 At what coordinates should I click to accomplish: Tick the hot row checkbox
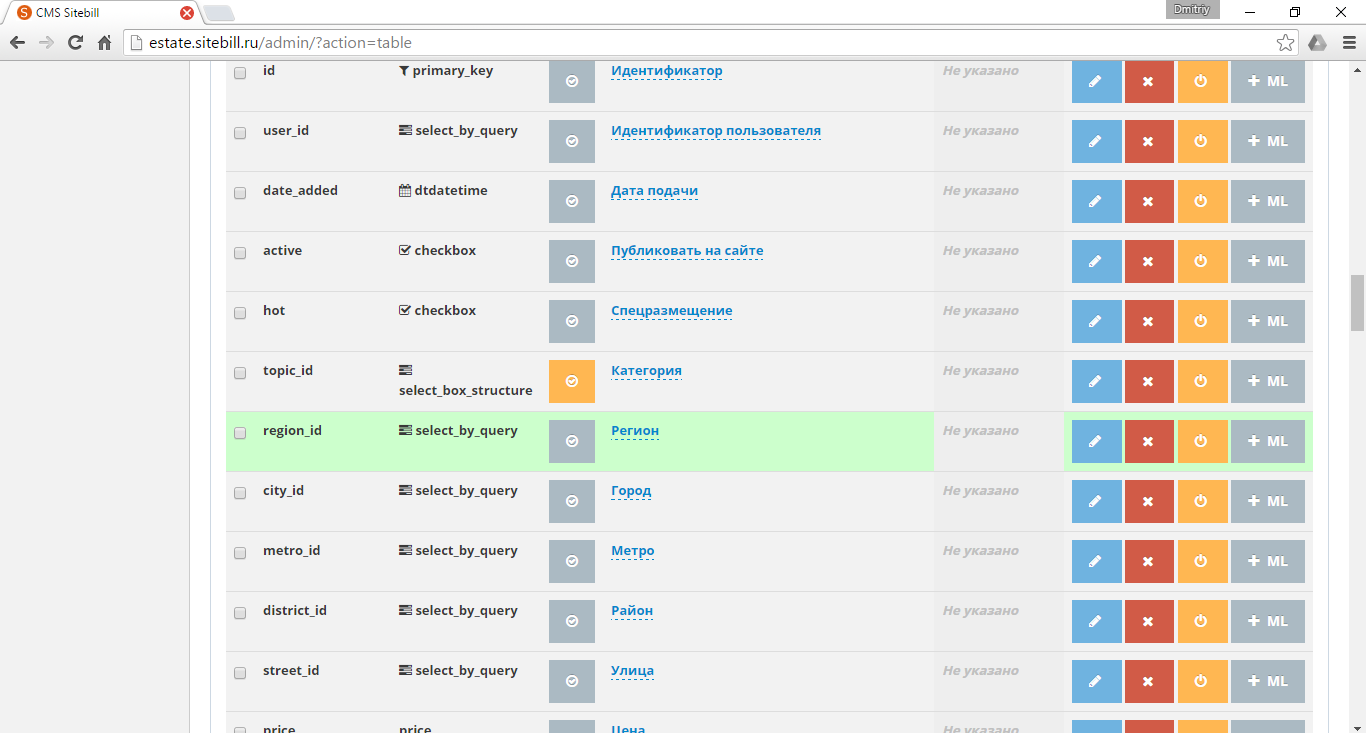(x=240, y=313)
